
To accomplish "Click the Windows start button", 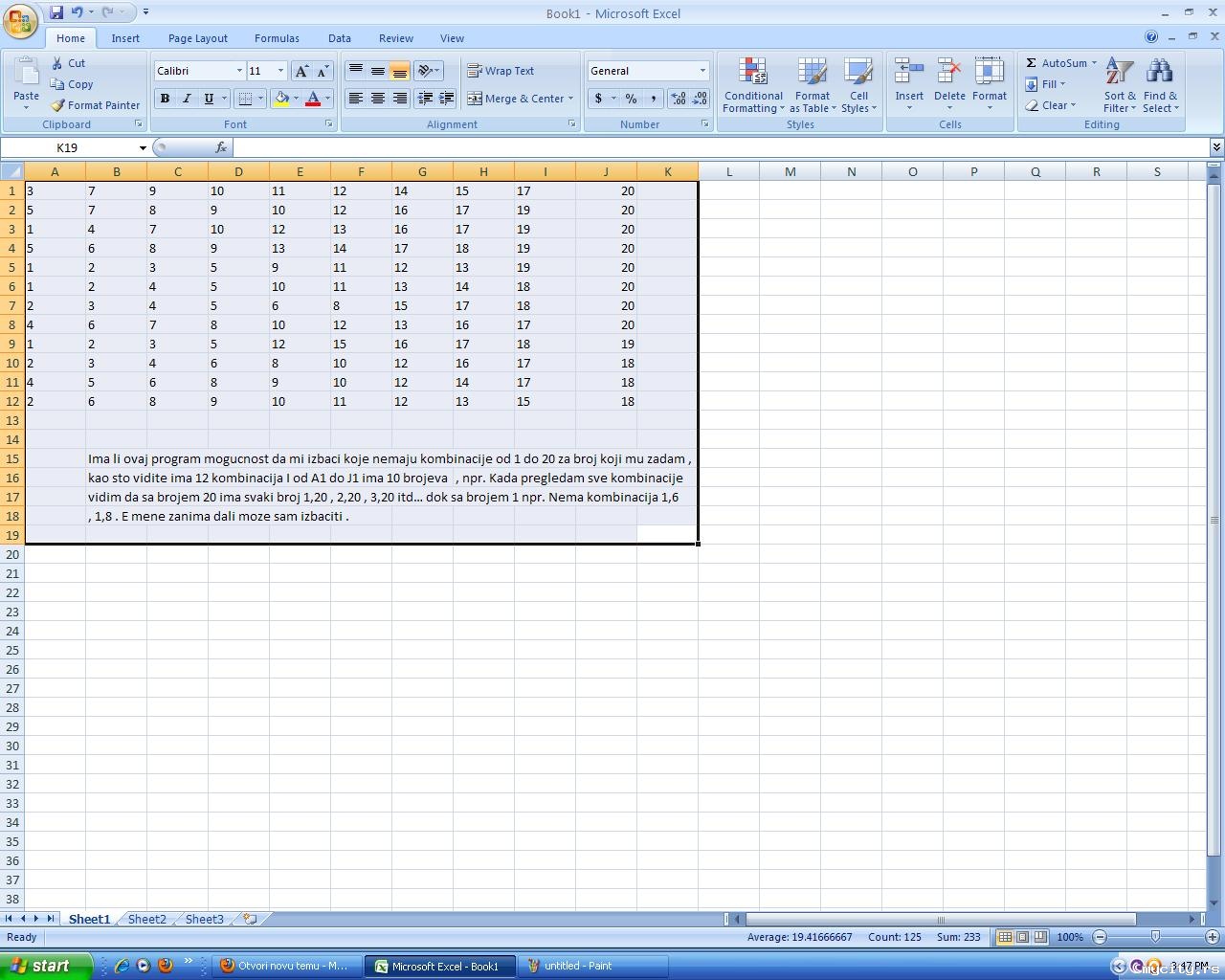I will click(x=46, y=966).
